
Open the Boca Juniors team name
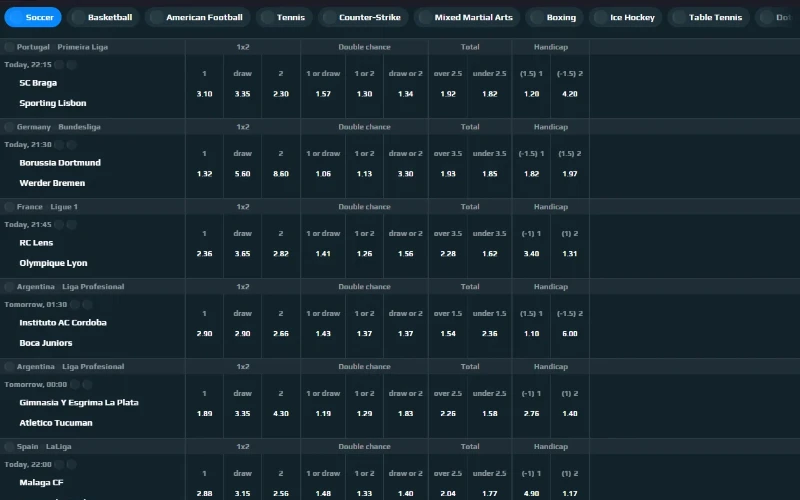coord(46,343)
